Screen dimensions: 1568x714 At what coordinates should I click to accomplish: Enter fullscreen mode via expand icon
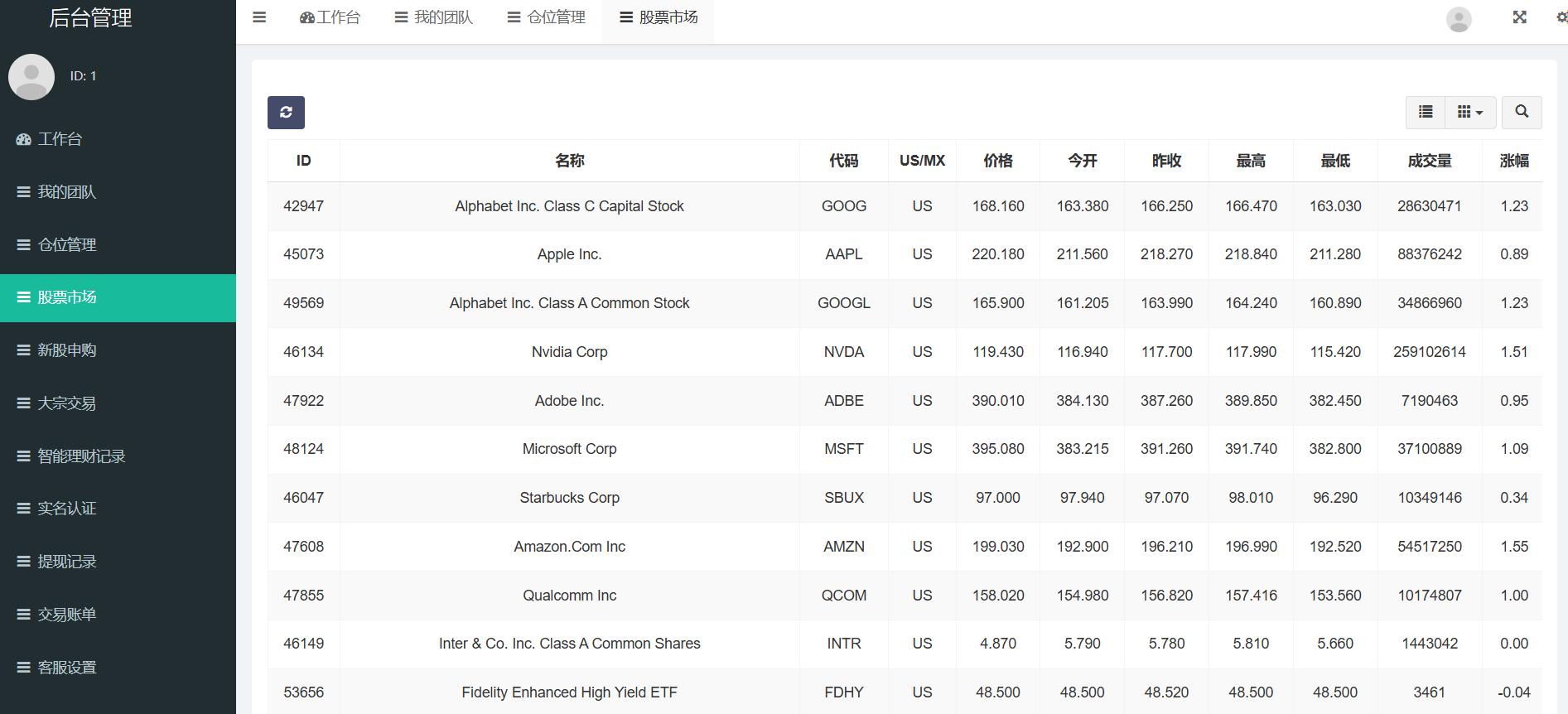pyautogui.click(x=1519, y=17)
